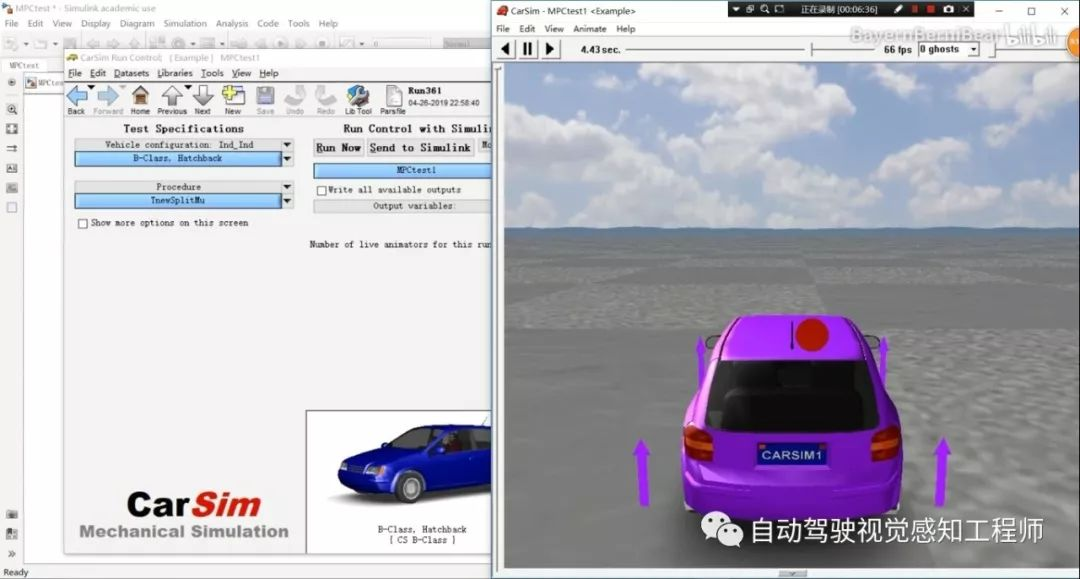This screenshot has width=1080, height=579.
Task: Create a New dataset with the New icon
Action: click(x=233, y=96)
